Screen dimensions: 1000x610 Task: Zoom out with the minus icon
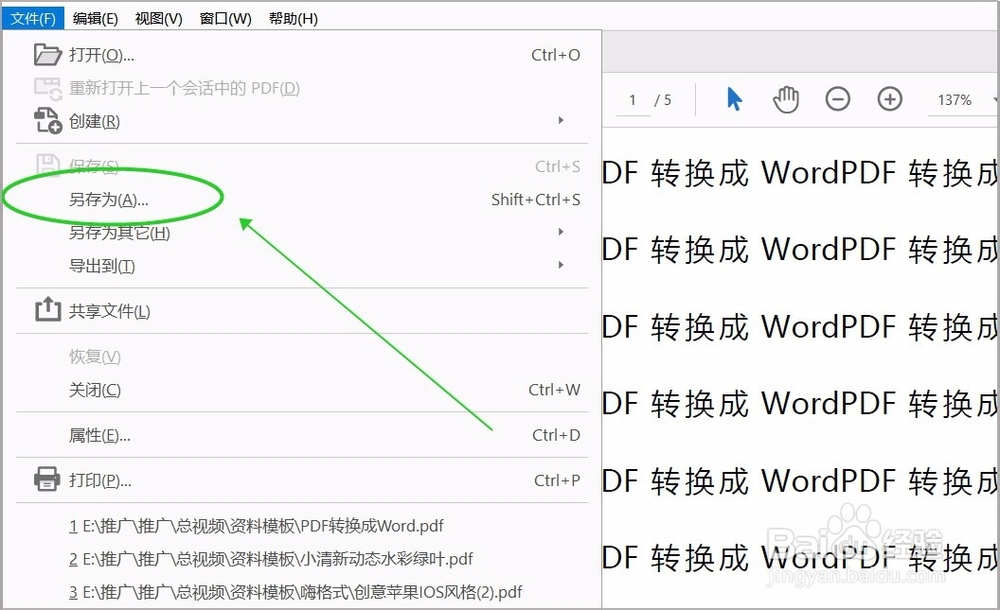838,99
